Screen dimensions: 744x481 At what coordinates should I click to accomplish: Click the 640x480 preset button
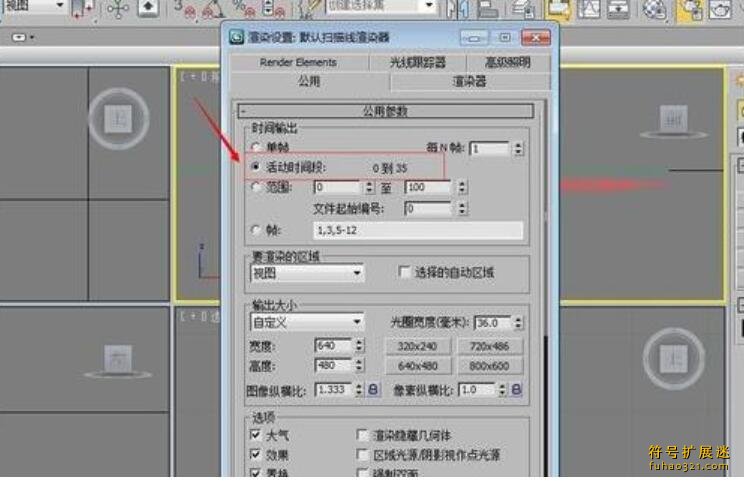417,366
